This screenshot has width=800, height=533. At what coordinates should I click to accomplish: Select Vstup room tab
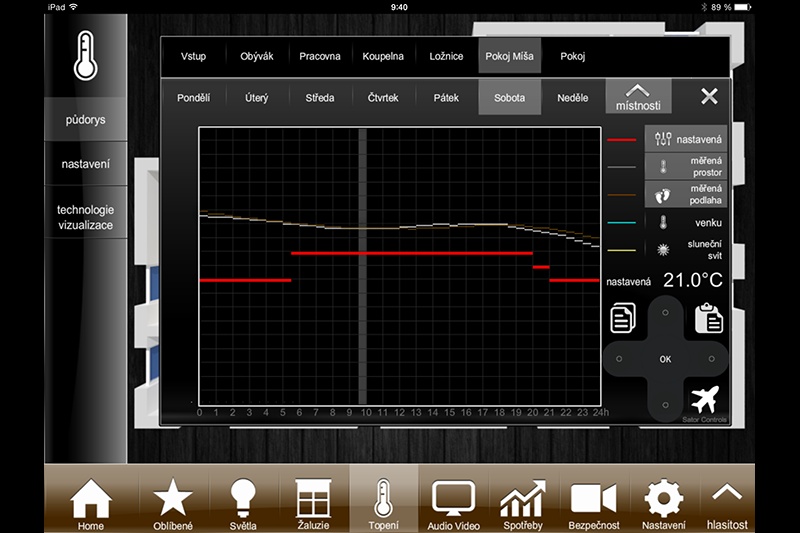pyautogui.click(x=193, y=56)
